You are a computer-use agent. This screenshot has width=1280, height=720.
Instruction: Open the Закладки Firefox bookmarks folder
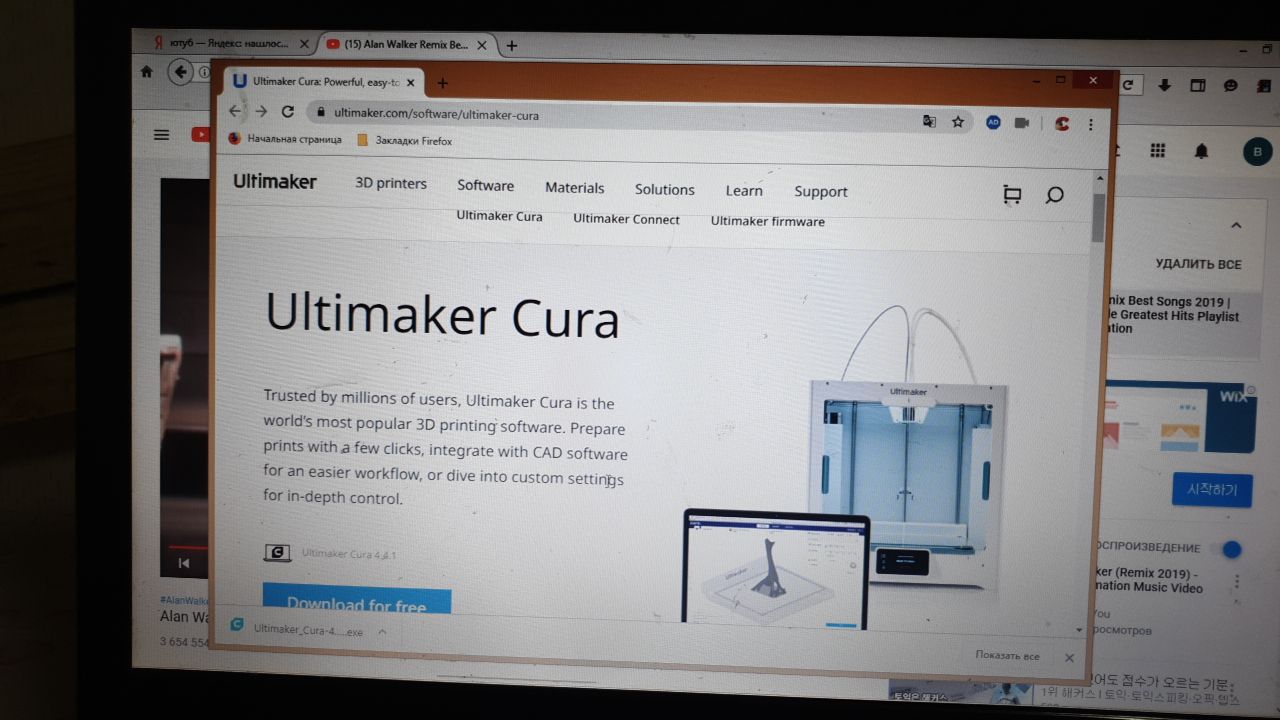(x=404, y=141)
